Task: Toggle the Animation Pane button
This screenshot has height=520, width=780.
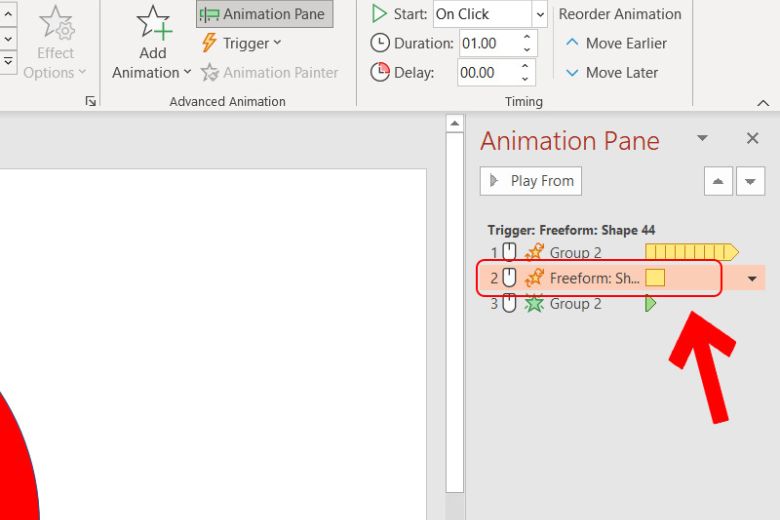Action: click(x=265, y=14)
